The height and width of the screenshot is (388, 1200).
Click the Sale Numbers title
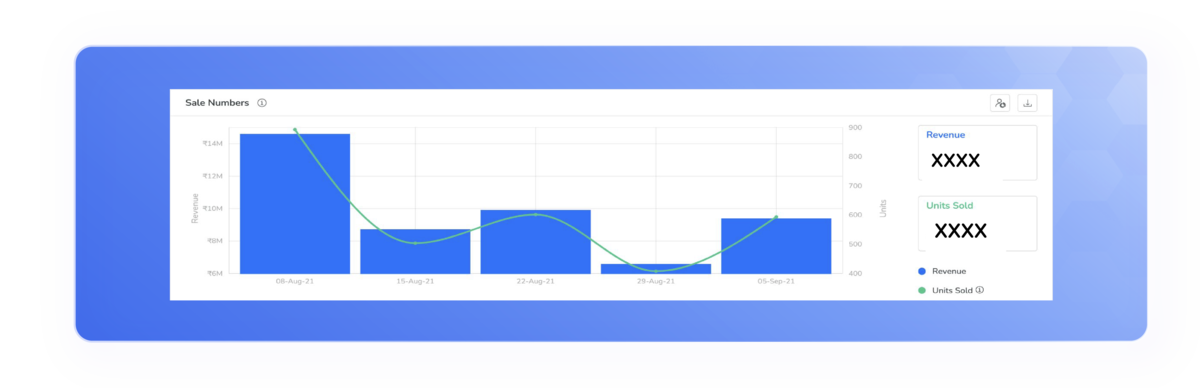pyautogui.click(x=217, y=103)
